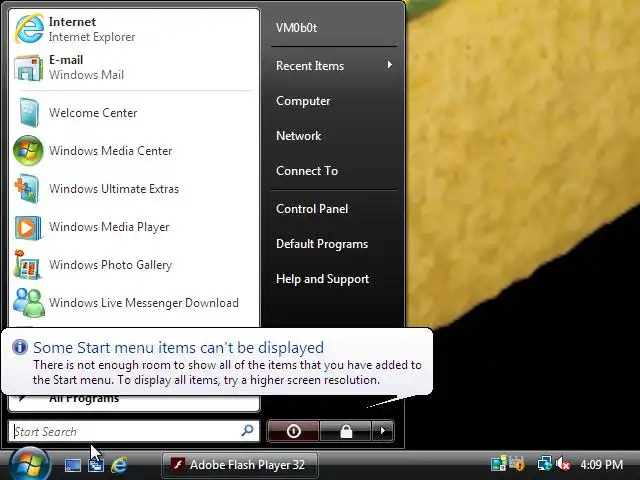Switch to Adobe Flash Player 32 taskbar button
The height and width of the screenshot is (480, 640).
click(240, 465)
